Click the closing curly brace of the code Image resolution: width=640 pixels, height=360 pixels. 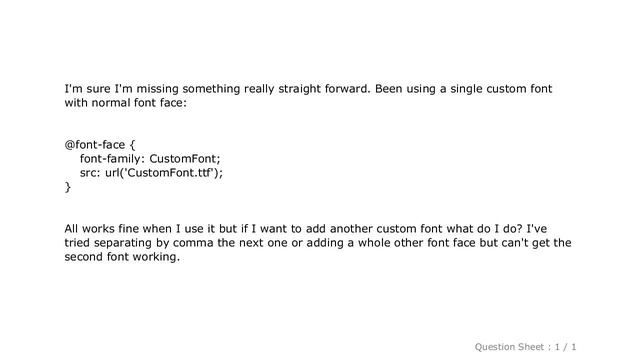[68, 187]
